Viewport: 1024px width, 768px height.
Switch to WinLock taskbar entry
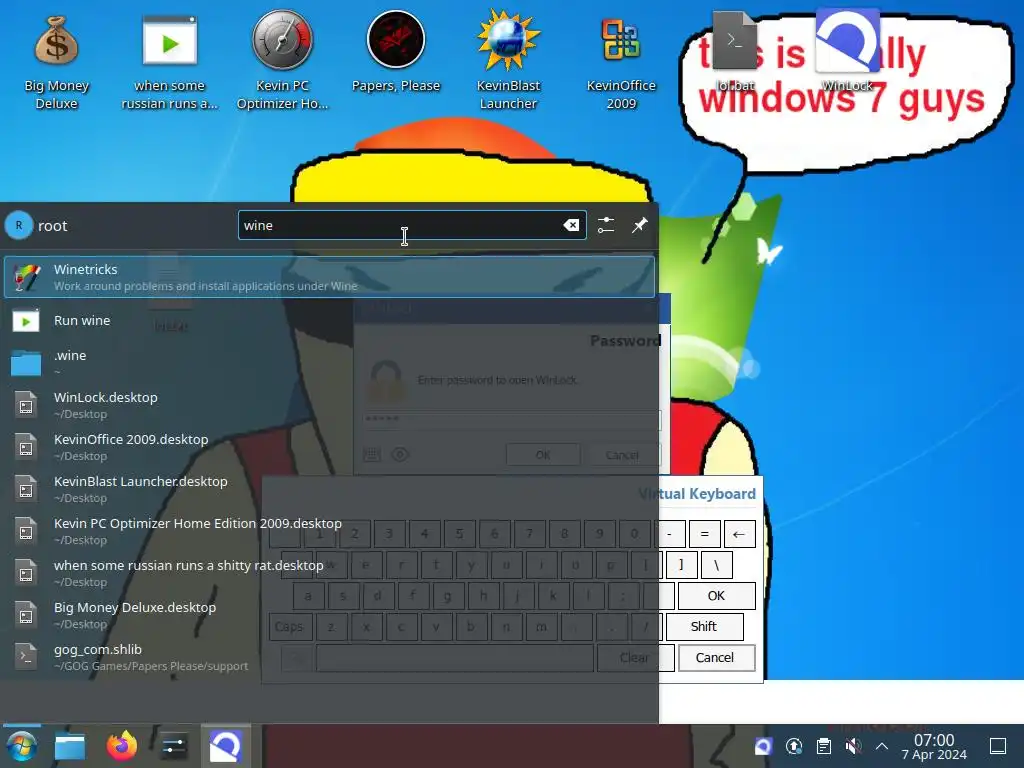click(225, 746)
